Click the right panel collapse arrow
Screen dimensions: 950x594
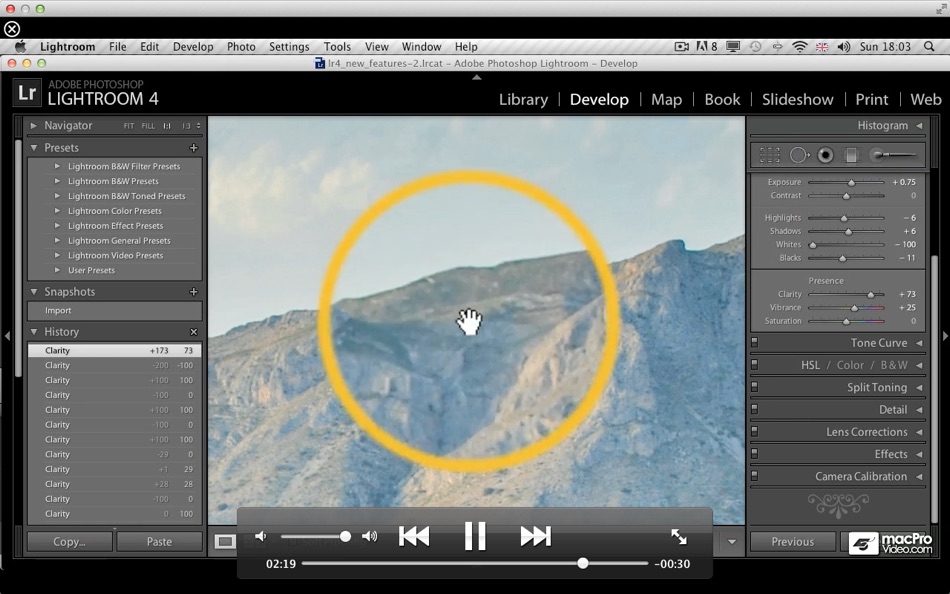pyautogui.click(x=945, y=336)
